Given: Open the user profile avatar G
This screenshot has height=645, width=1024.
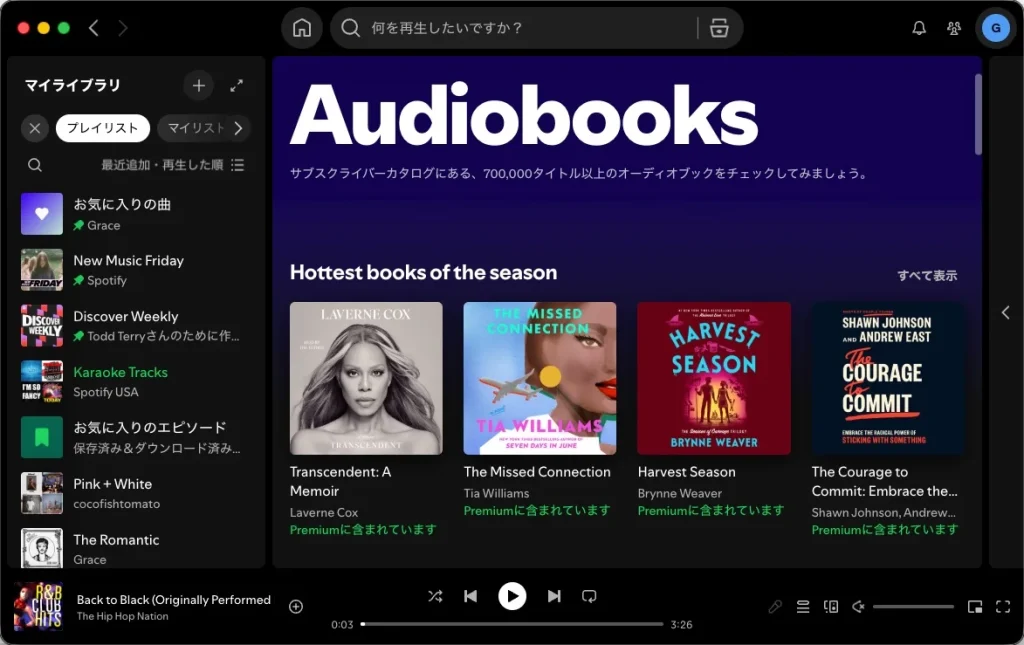Looking at the screenshot, I should [995, 28].
